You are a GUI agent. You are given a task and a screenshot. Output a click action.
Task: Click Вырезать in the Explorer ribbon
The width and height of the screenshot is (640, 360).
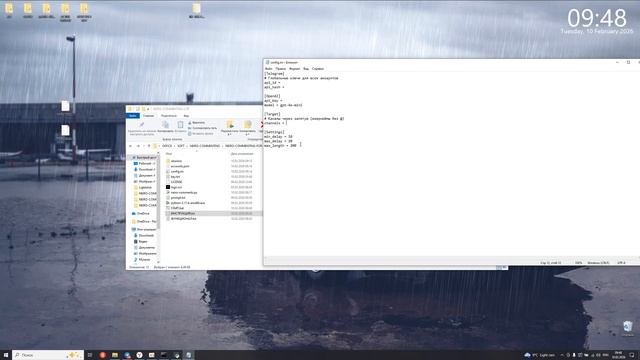pyautogui.click(x=196, y=122)
